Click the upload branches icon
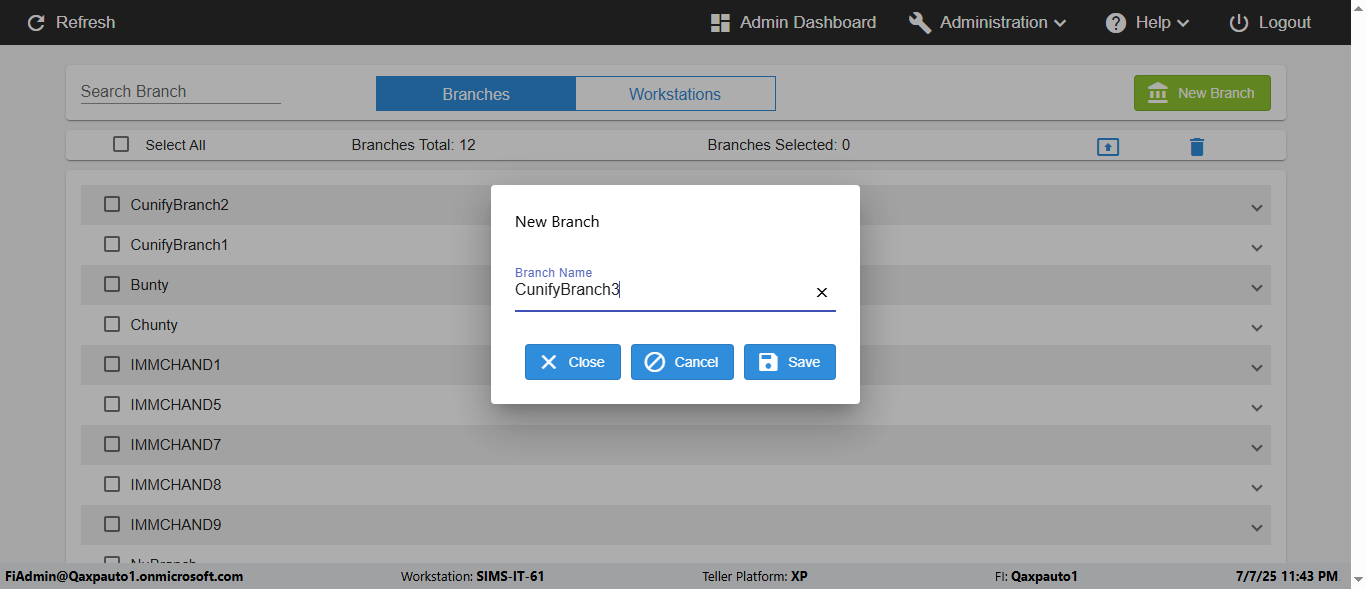 (1108, 147)
